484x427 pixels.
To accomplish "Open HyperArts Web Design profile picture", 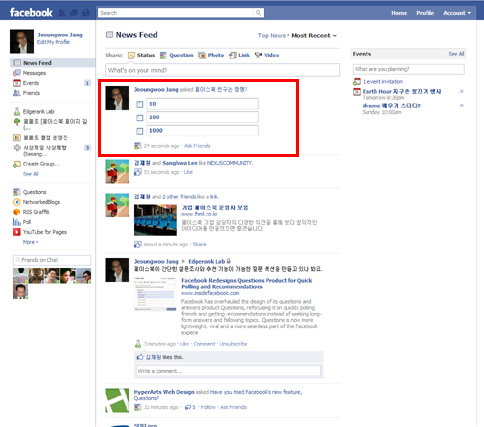I will point(117,400).
